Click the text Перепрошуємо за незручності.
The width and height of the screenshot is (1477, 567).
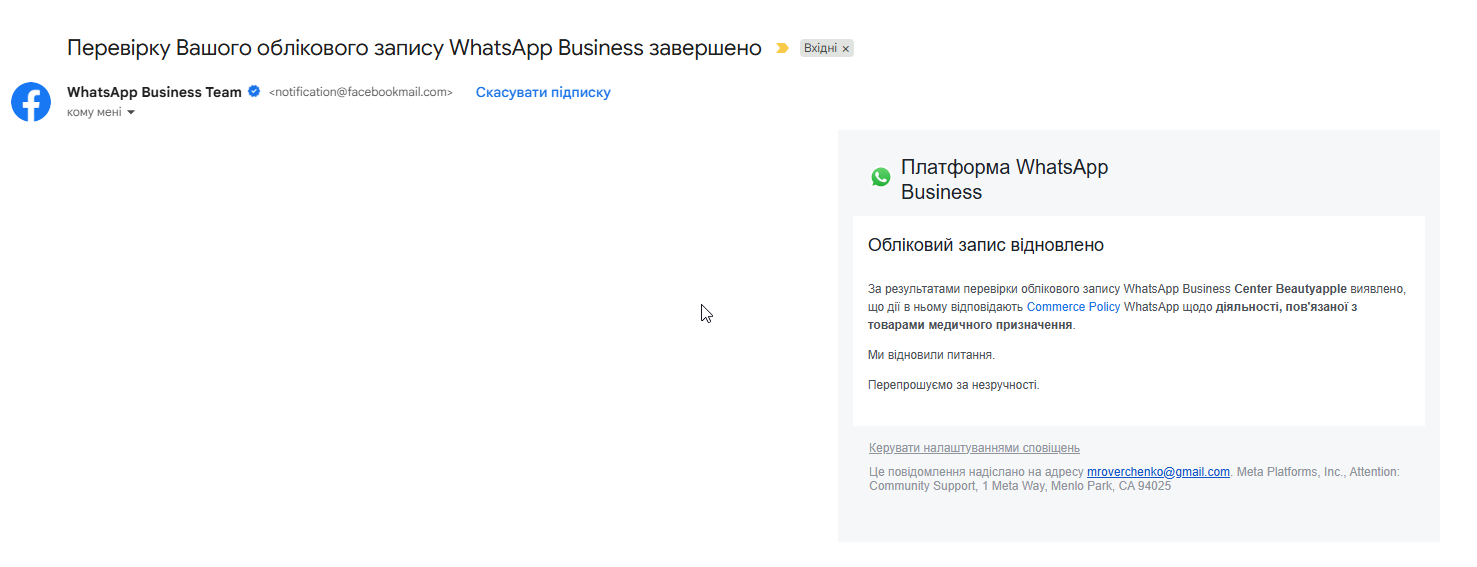coord(954,385)
